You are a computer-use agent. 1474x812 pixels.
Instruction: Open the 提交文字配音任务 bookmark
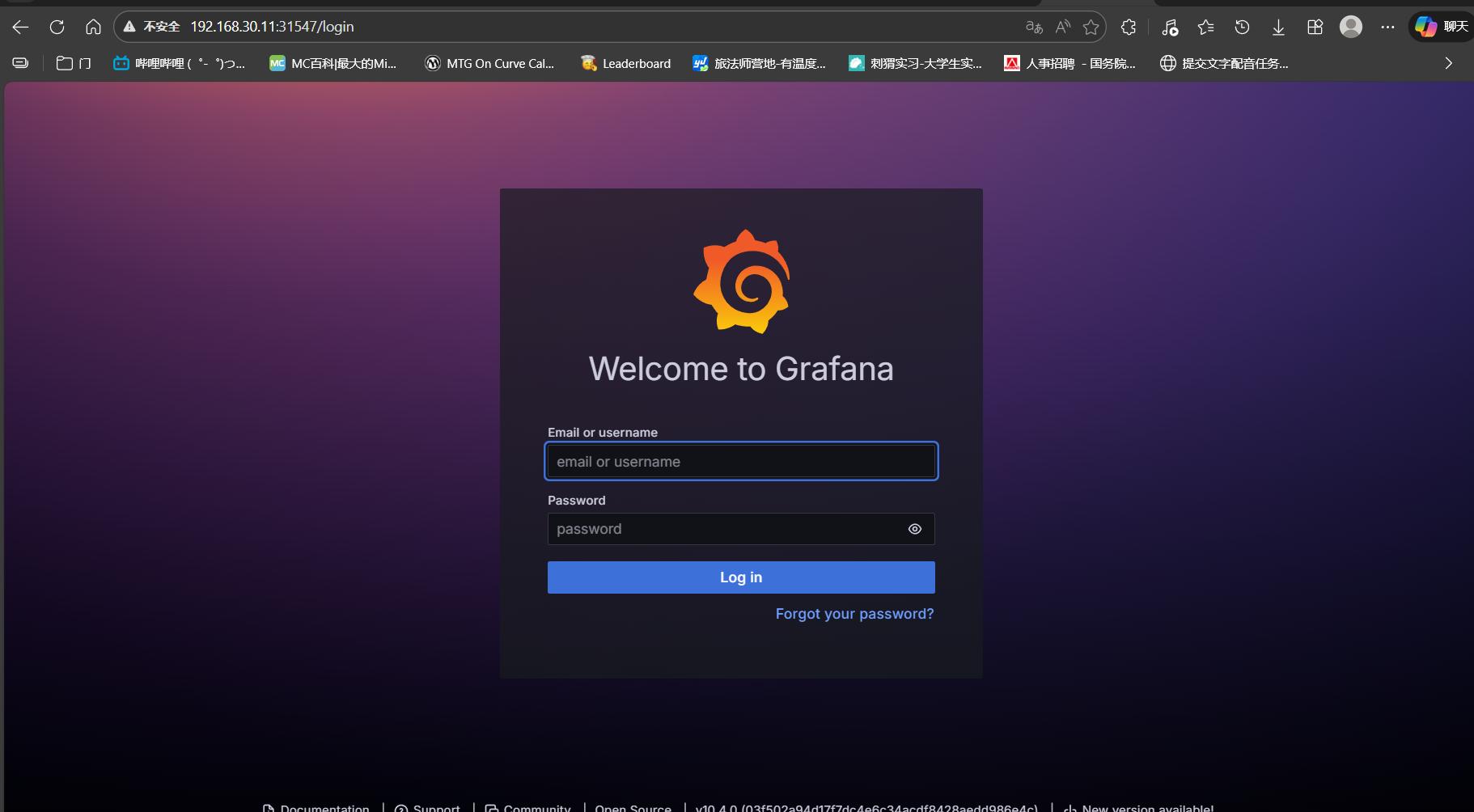tap(1224, 63)
